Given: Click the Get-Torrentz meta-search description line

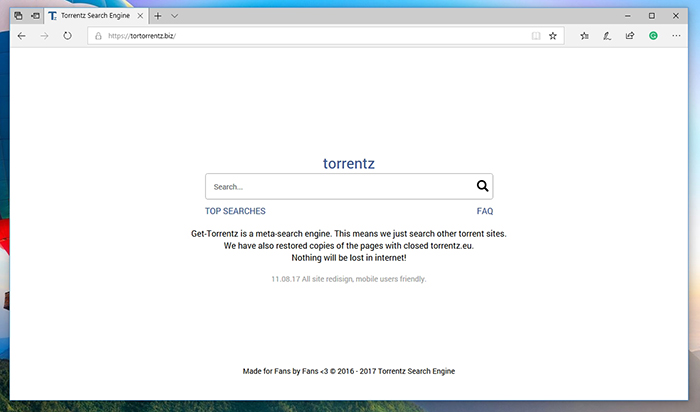Looking at the screenshot, I should [x=349, y=233].
